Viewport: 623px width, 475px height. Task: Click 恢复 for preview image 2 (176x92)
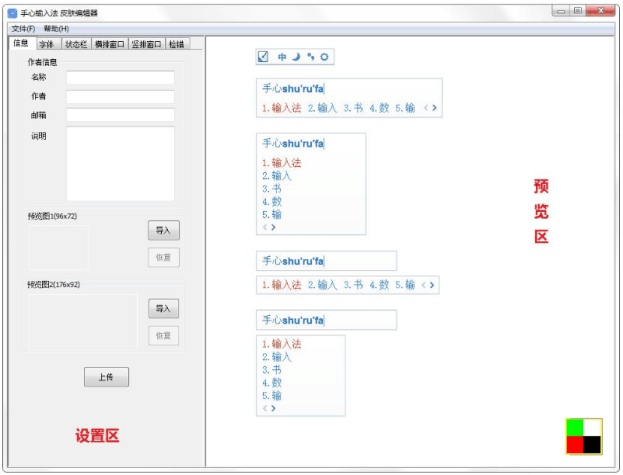(164, 336)
